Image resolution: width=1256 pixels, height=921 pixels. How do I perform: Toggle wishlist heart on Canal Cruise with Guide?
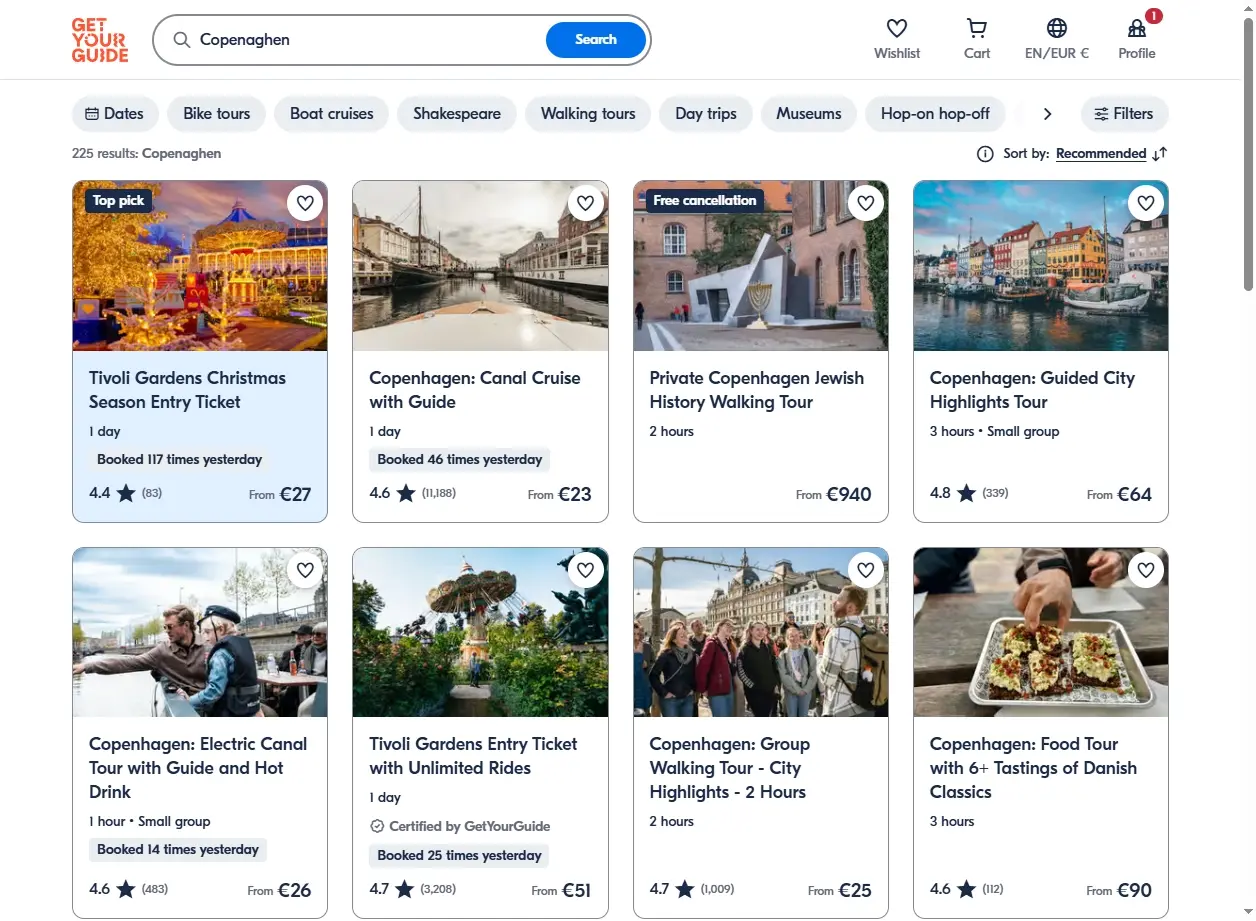coord(585,203)
